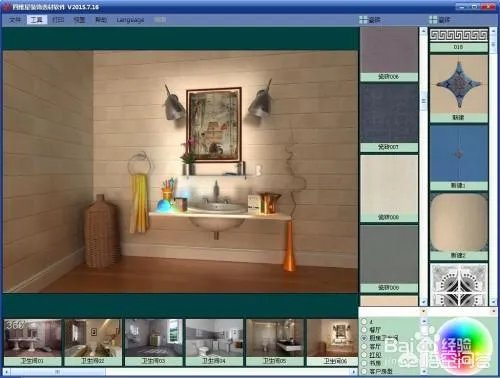Screen dimensions: 500x378
Task: Open bathroom scene 卫生间02
Action: (93, 342)
